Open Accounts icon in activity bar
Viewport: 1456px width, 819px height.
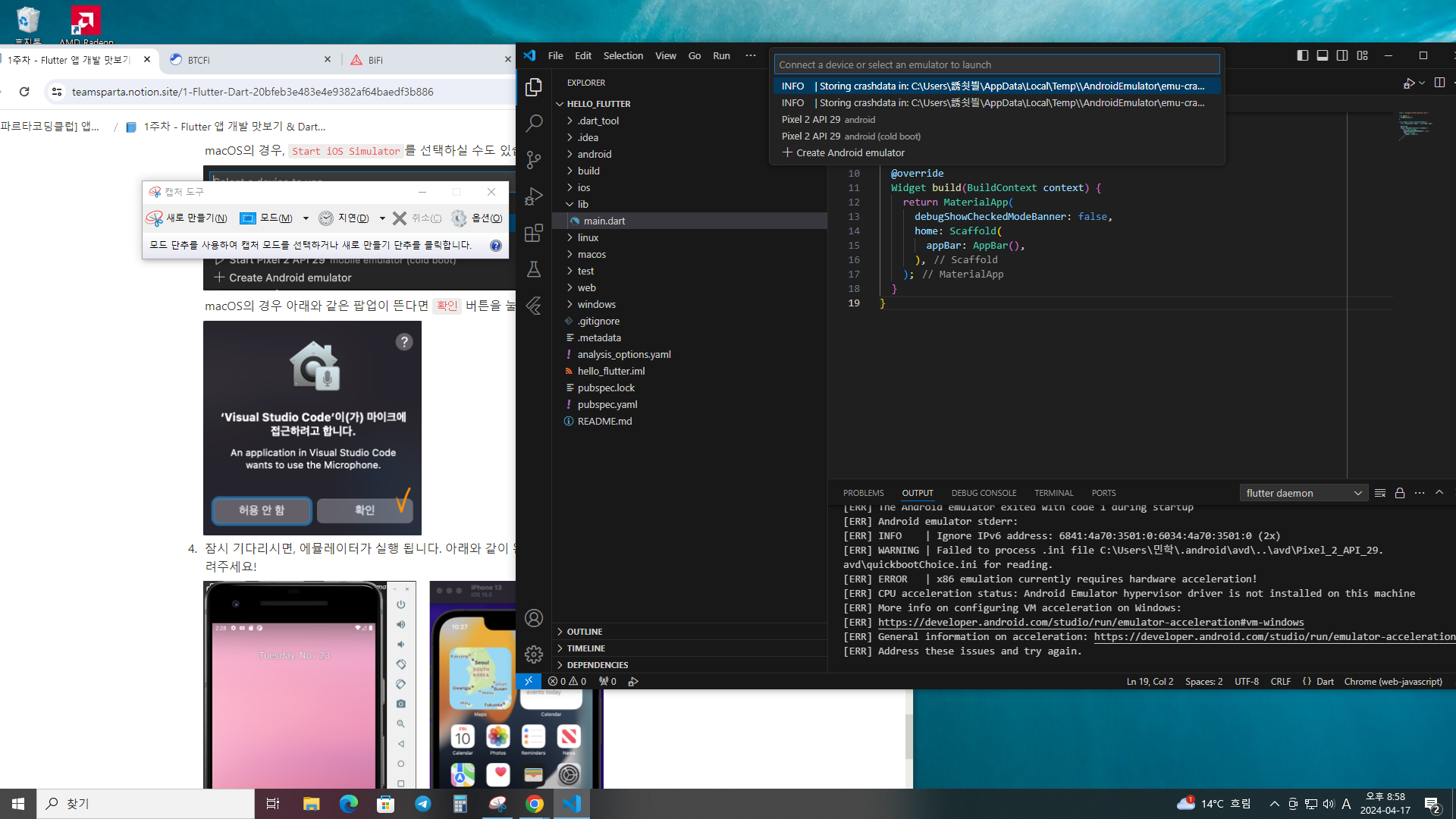coord(534,618)
